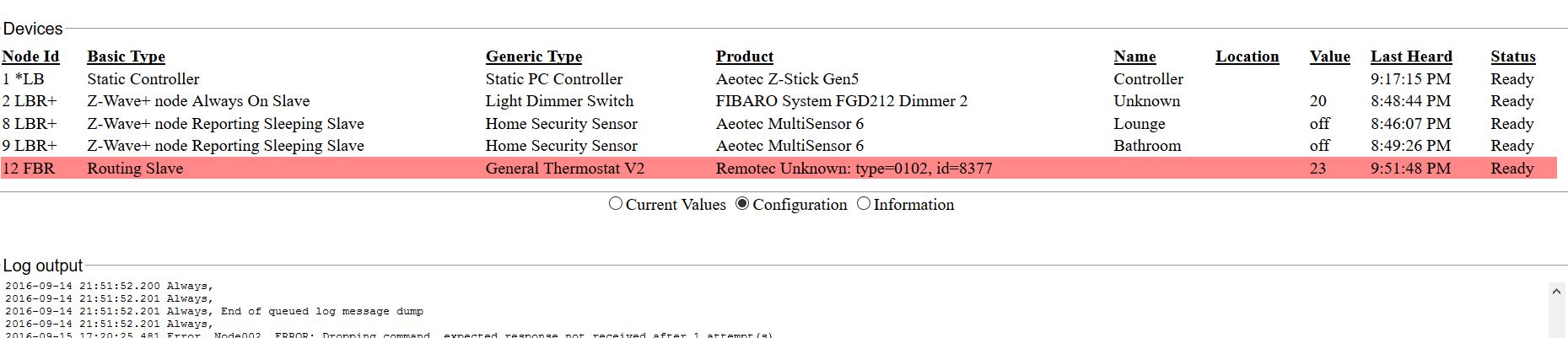1568x338 pixels.
Task: Select the Current Values radio button
Action: coord(616,204)
